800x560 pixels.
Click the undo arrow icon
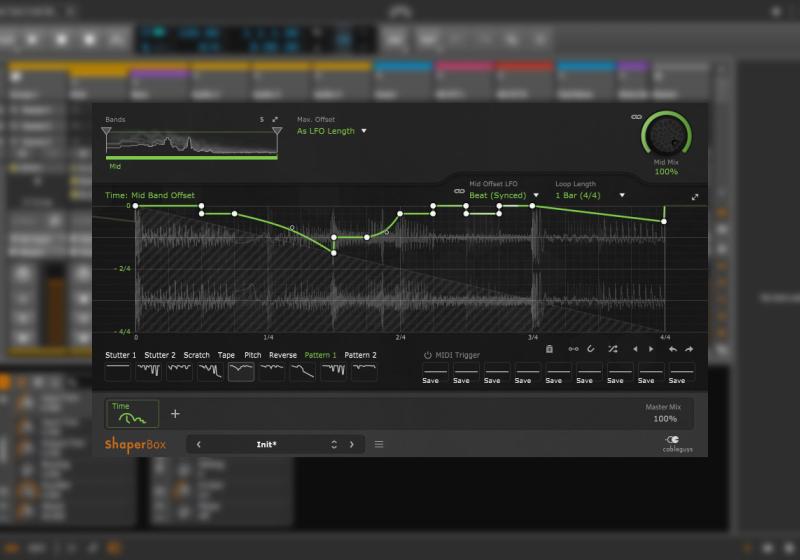pyautogui.click(x=672, y=349)
